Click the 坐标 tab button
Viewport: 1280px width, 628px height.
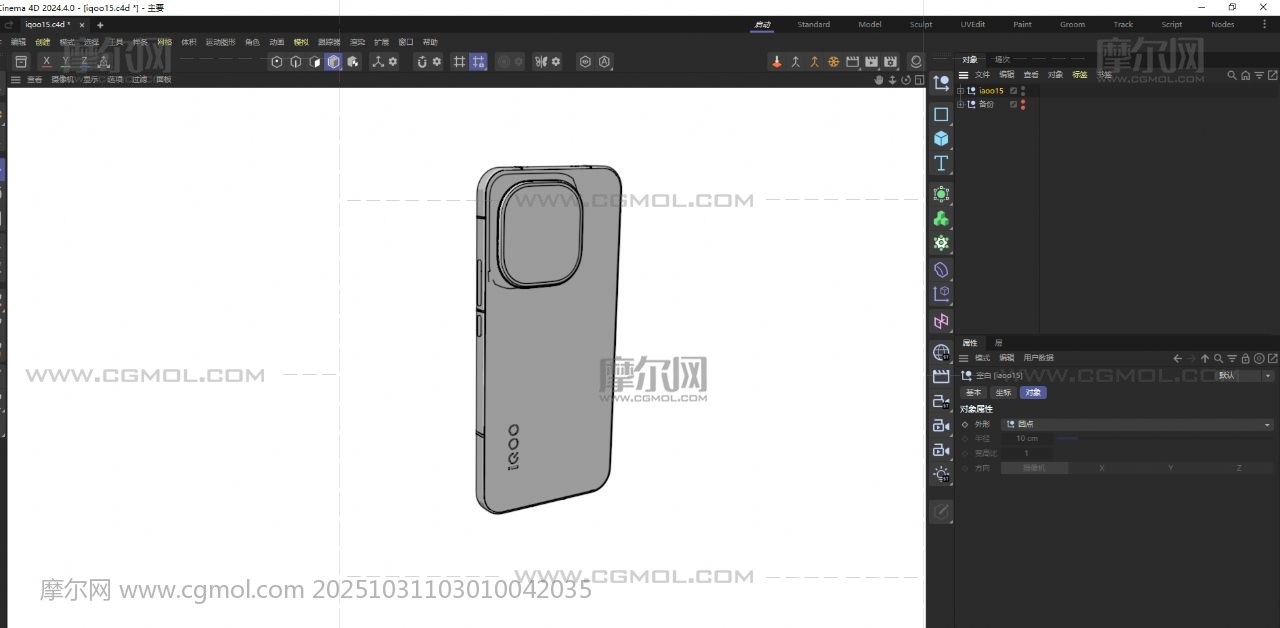(1003, 393)
